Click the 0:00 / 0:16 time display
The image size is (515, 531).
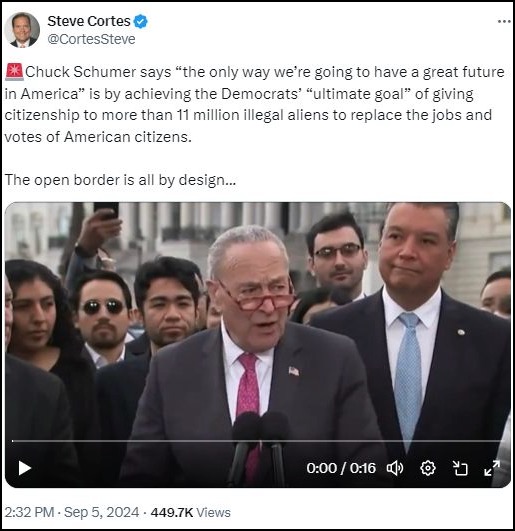click(x=341, y=468)
